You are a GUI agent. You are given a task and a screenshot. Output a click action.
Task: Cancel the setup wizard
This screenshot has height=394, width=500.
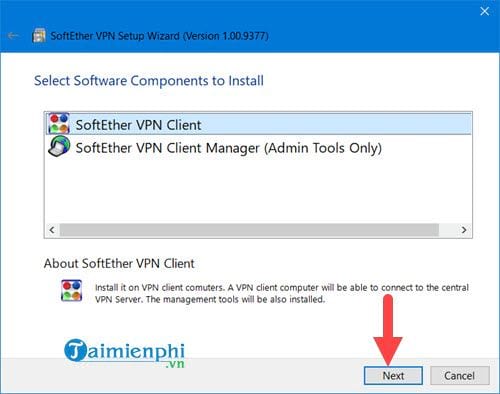point(459,376)
